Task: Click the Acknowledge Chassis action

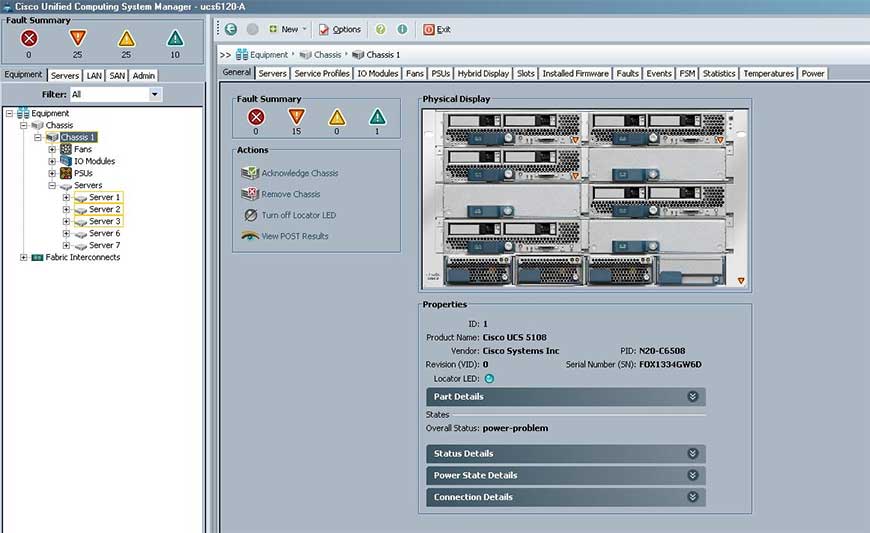Action: (290, 173)
